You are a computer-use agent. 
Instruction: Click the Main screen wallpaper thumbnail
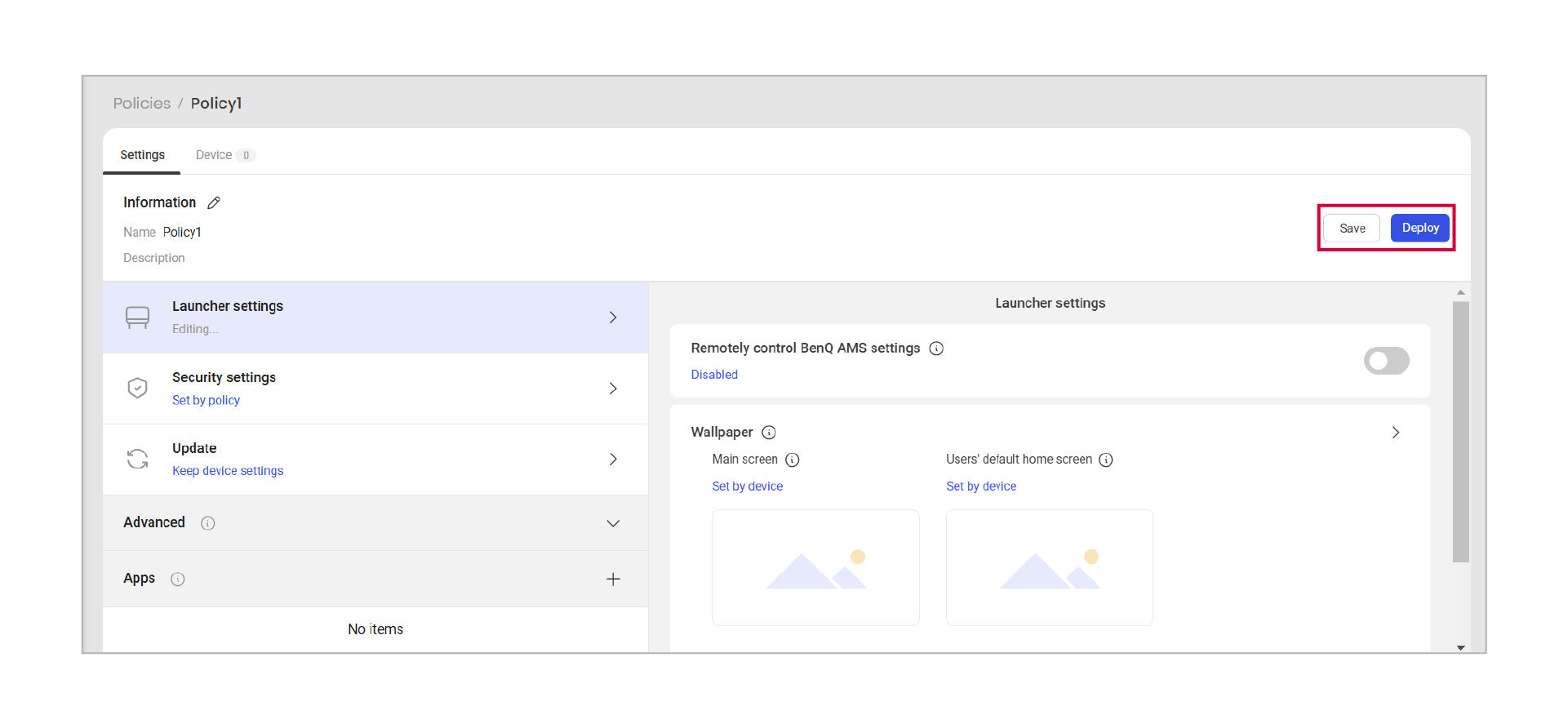(x=815, y=568)
